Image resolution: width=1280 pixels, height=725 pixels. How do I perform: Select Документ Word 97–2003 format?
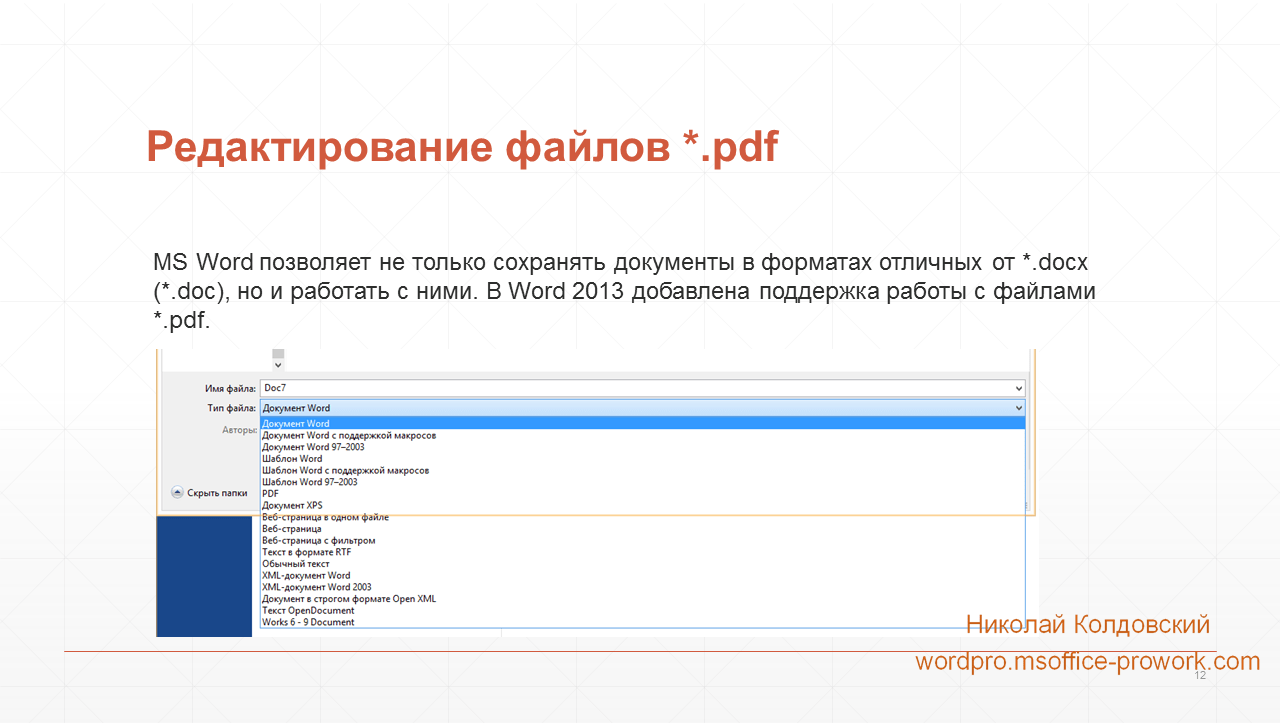[x=313, y=447]
